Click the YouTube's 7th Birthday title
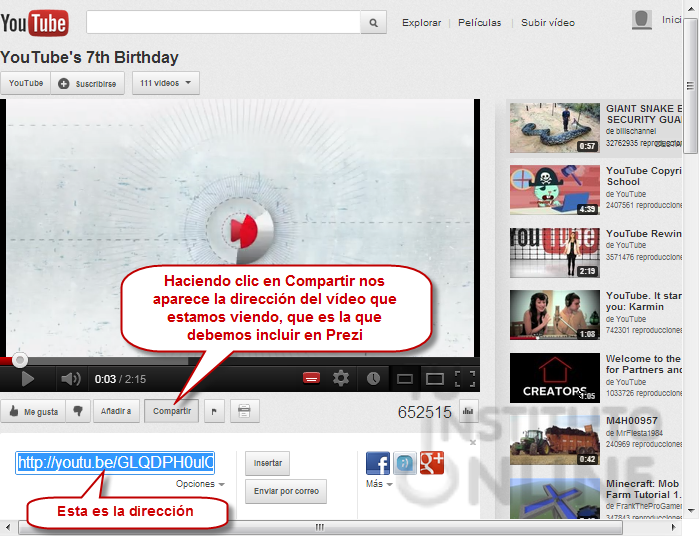699x536 pixels. click(90, 58)
